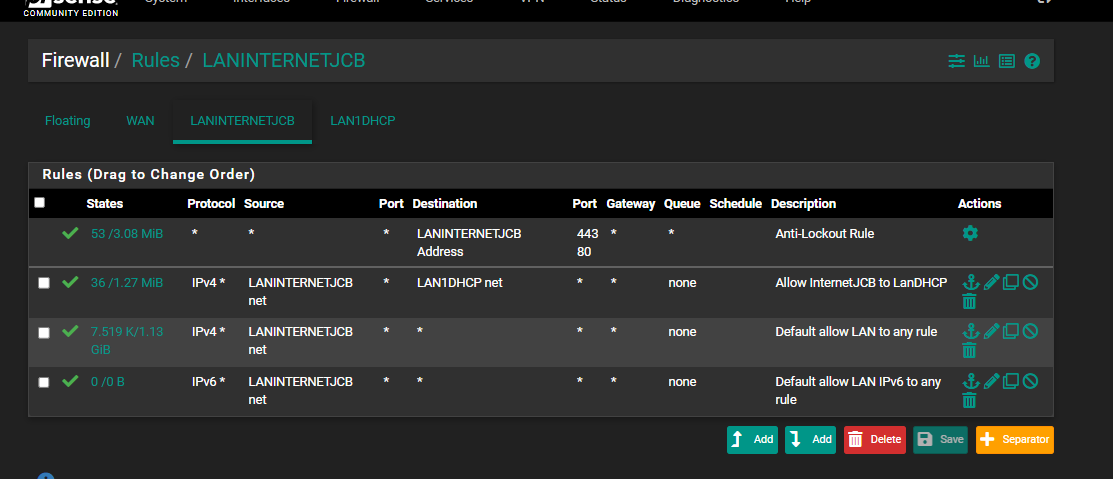
Task: Copy the Default allow LAN IPv6 rule
Action: (x=1011, y=382)
